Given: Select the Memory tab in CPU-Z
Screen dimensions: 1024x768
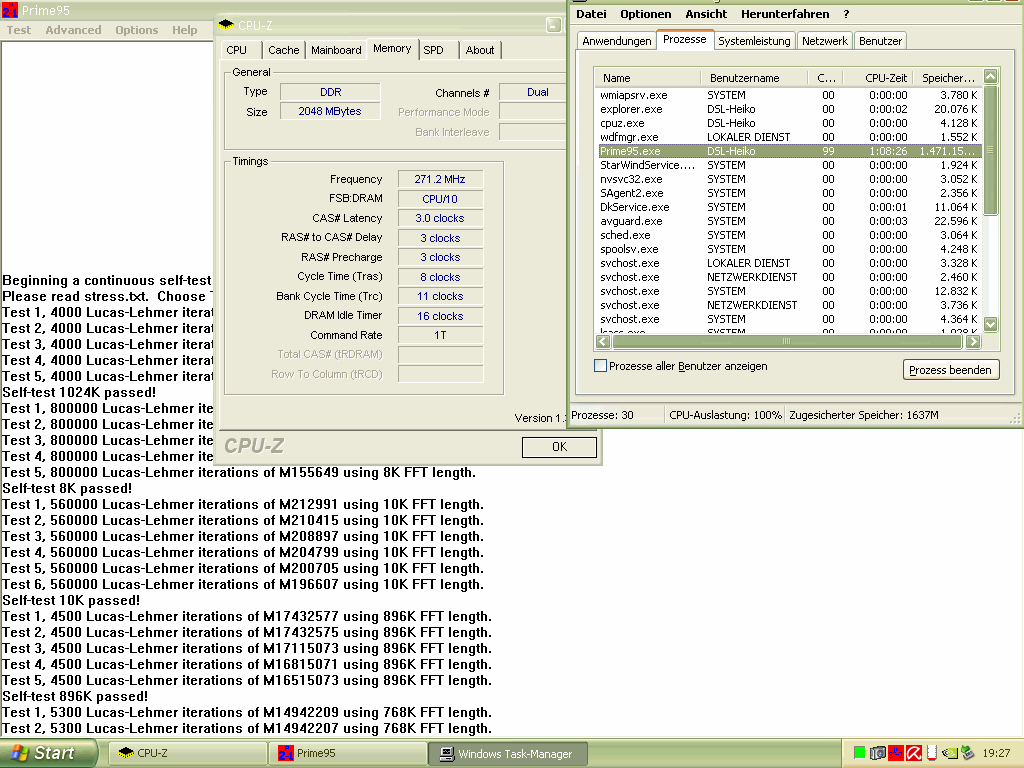Looking at the screenshot, I should coord(392,48).
